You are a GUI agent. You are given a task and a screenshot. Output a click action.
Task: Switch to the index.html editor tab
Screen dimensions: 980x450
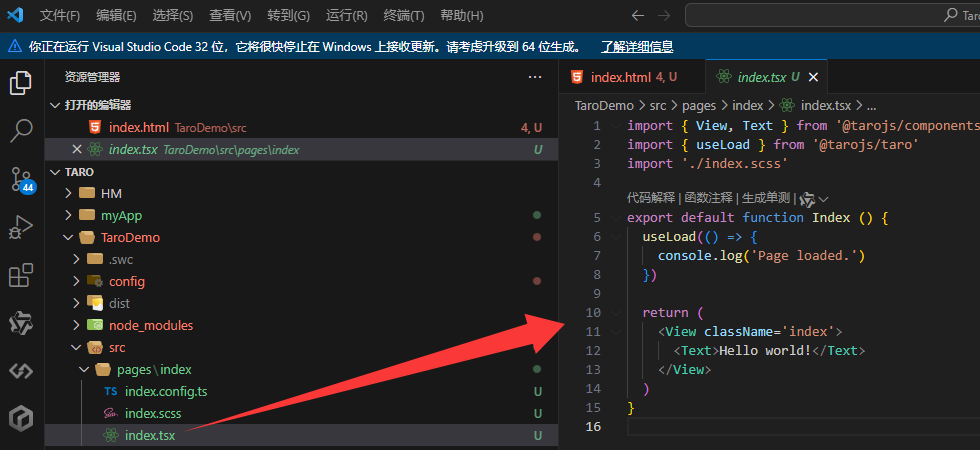coord(632,77)
